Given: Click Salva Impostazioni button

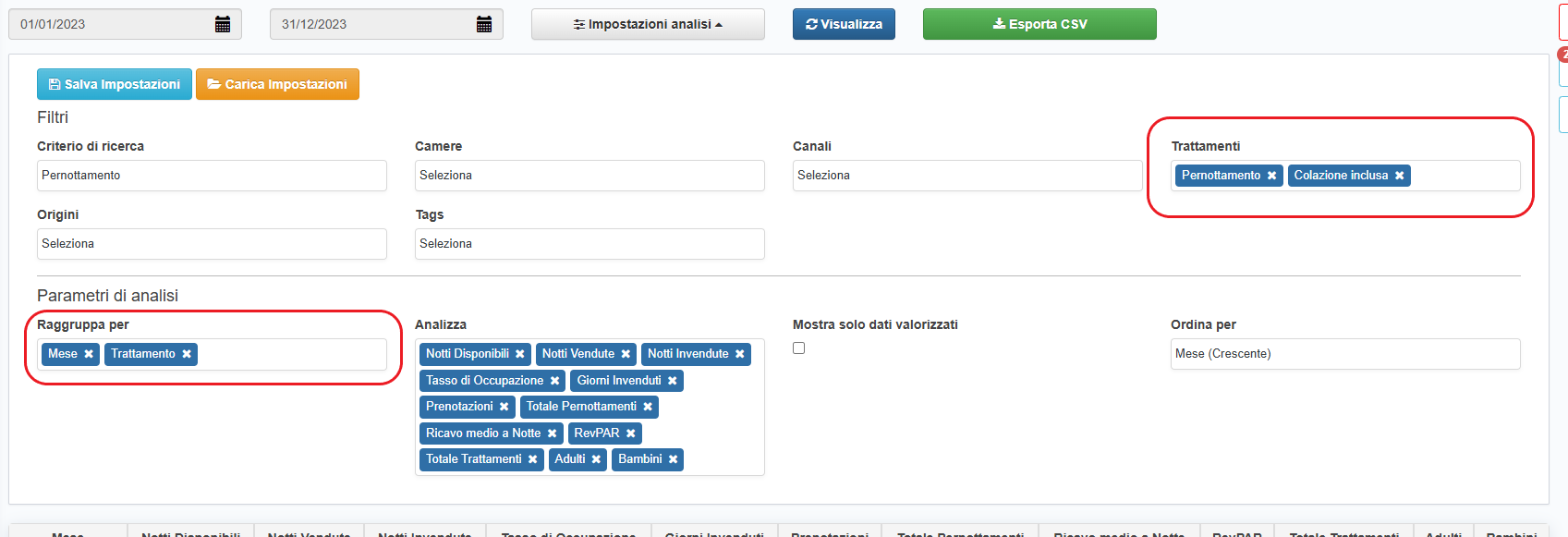Looking at the screenshot, I should pyautogui.click(x=115, y=84).
